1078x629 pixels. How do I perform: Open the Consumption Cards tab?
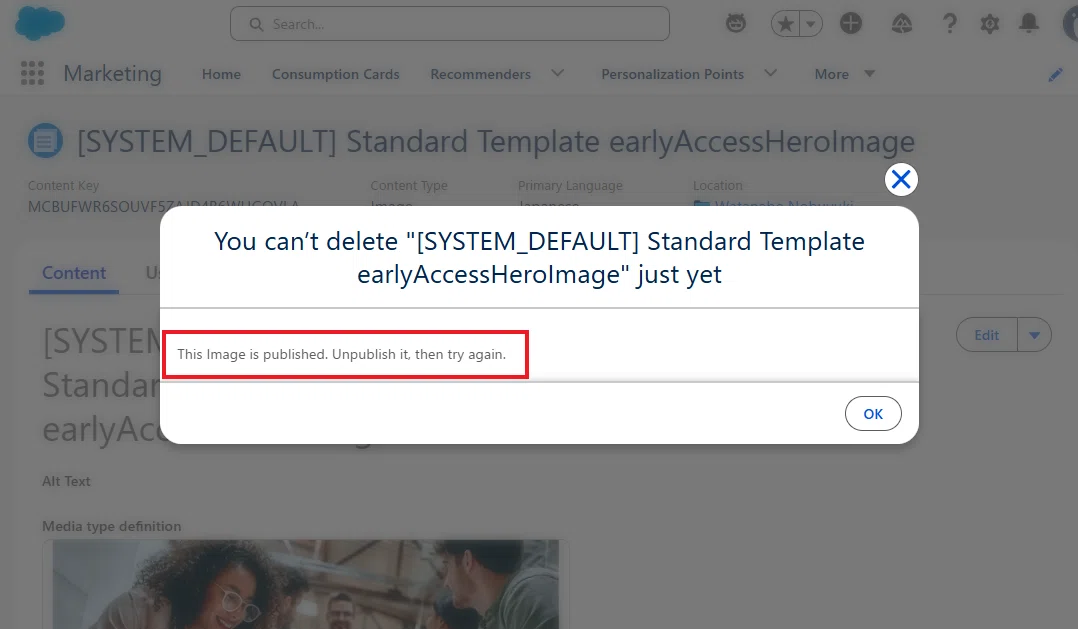336,74
